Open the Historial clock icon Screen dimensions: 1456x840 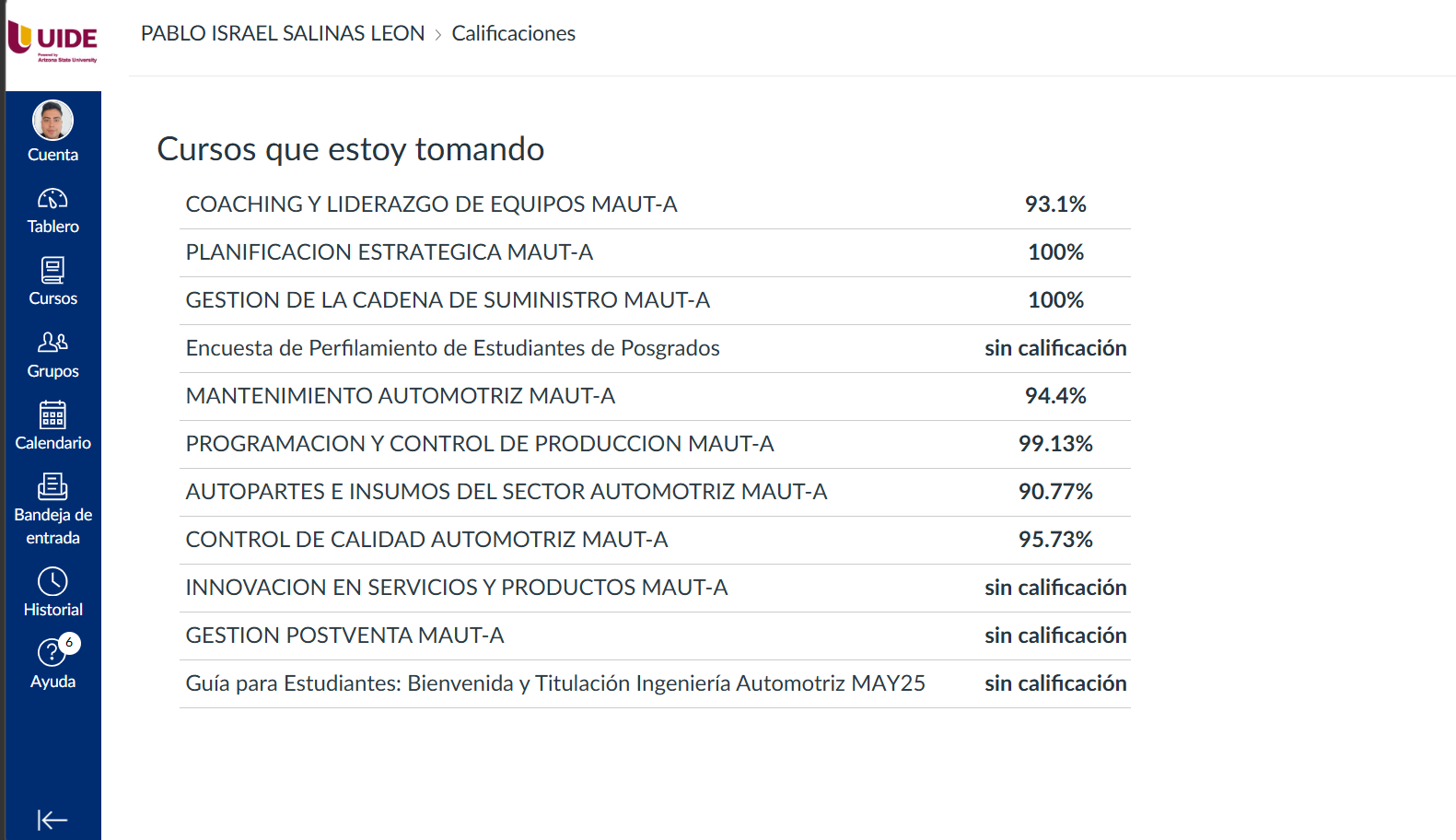[x=52, y=582]
